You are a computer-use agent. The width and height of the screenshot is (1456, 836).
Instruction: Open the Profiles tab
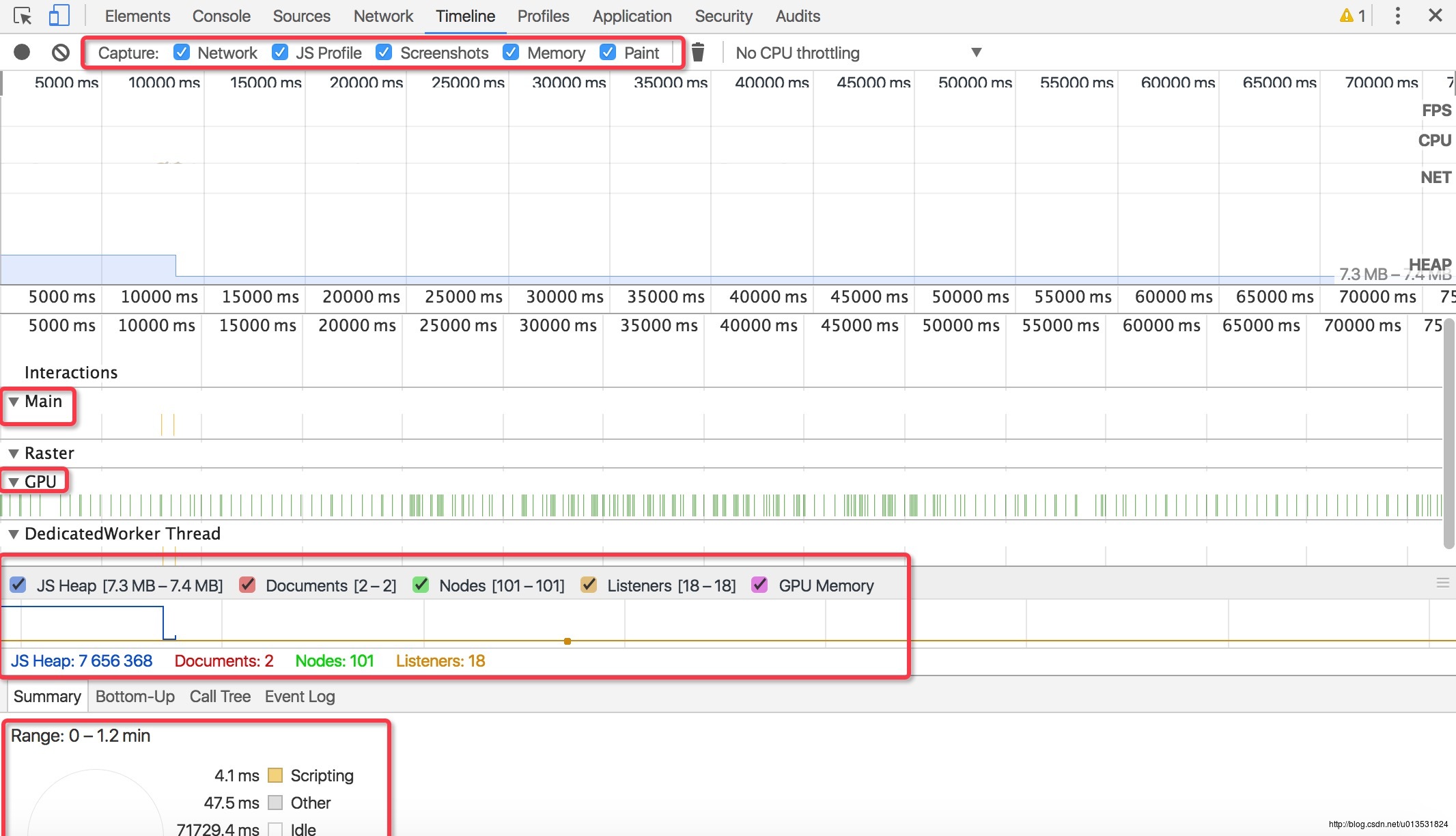pyautogui.click(x=543, y=16)
